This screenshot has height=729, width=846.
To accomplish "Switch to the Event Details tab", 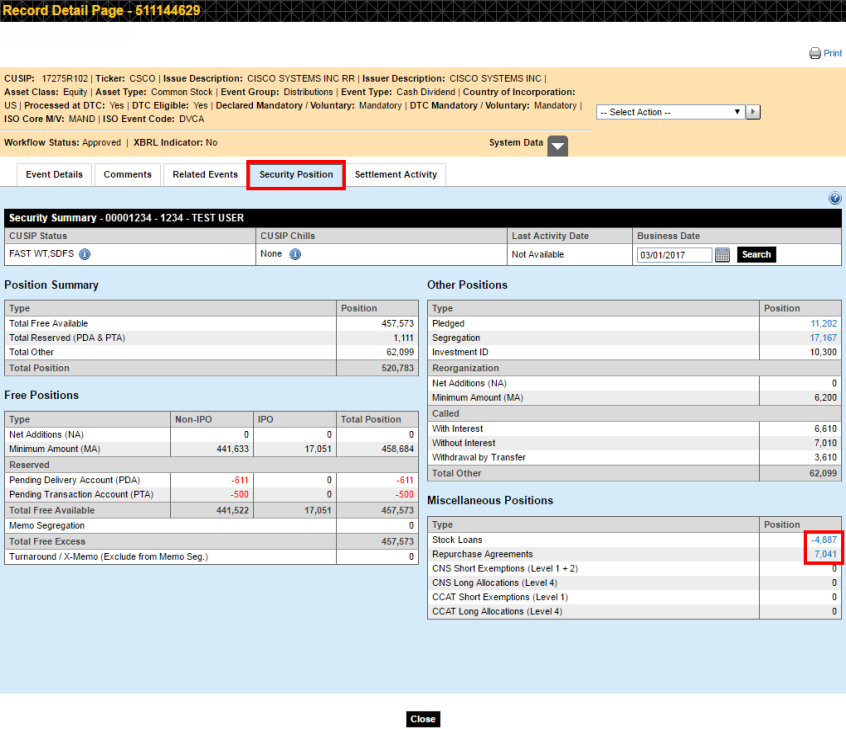I will pos(54,174).
